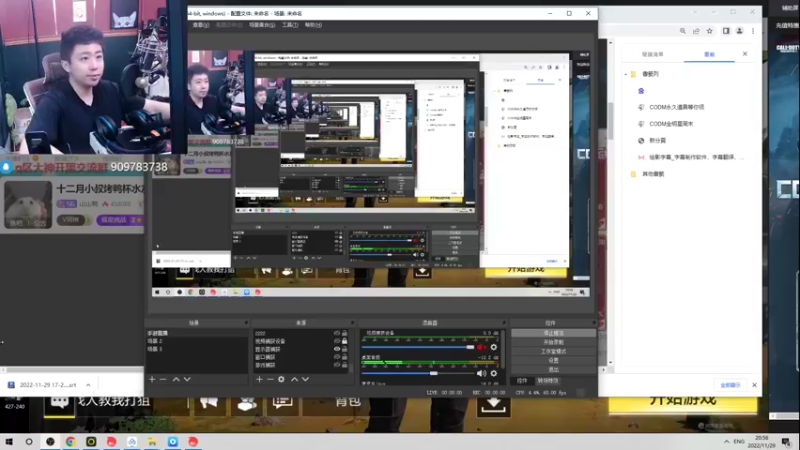The height and width of the screenshot is (450, 800).
Task: Open mixer dock popout icon
Action: point(504,323)
